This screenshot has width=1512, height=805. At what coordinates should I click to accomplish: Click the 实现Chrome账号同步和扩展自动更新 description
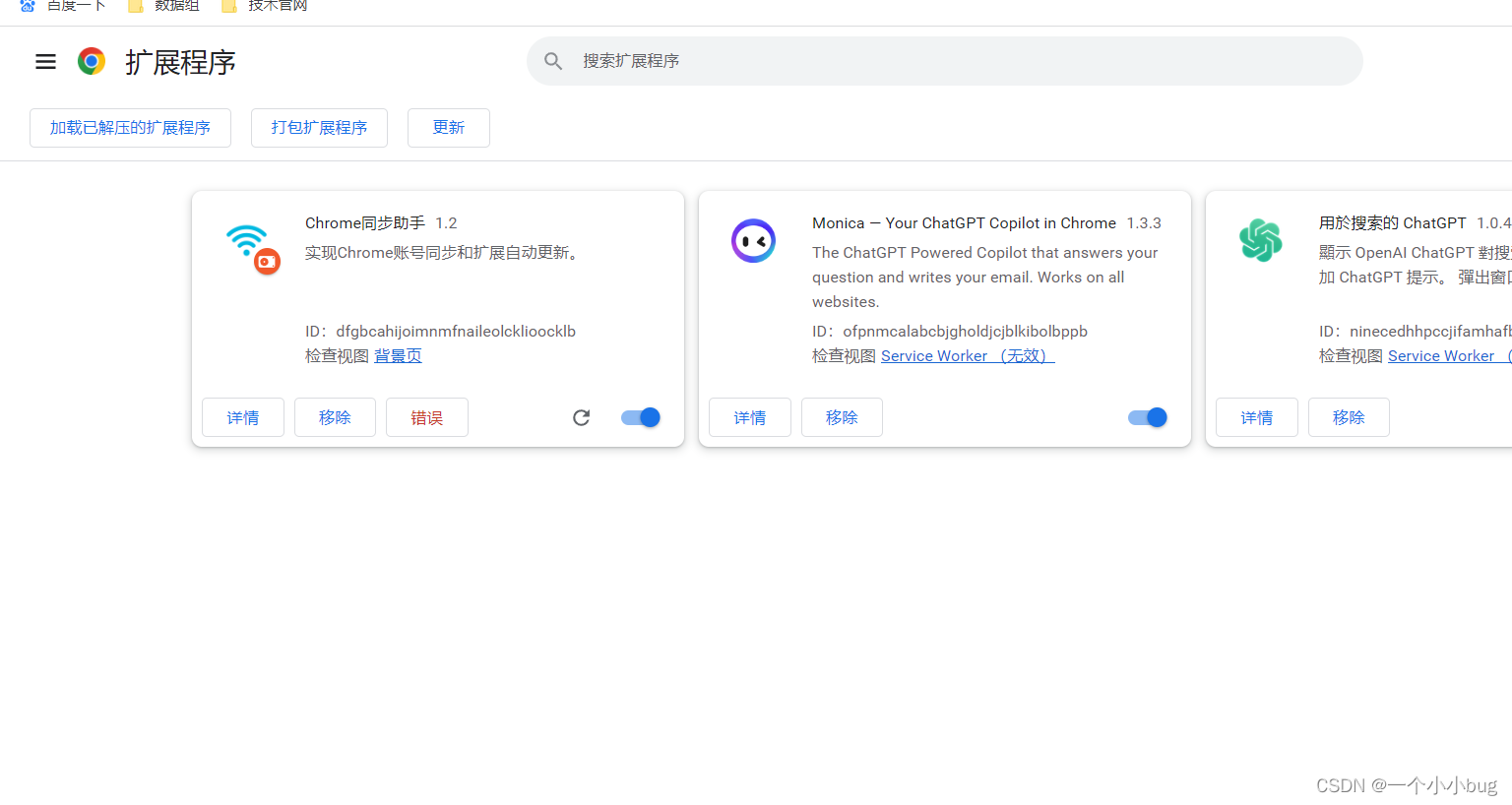tap(444, 253)
